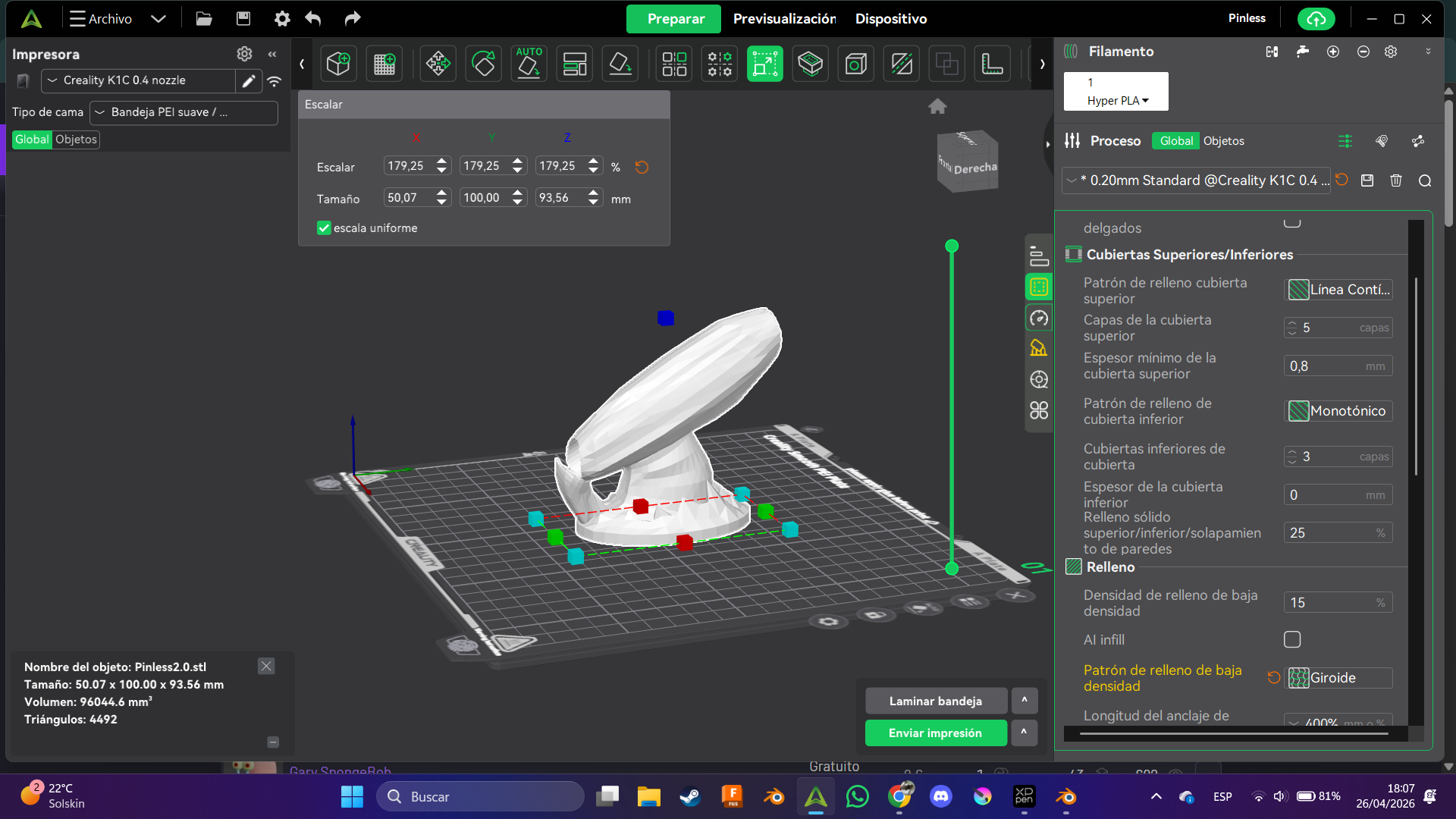
Task: Click the Auto-orient tool icon
Action: click(x=529, y=64)
